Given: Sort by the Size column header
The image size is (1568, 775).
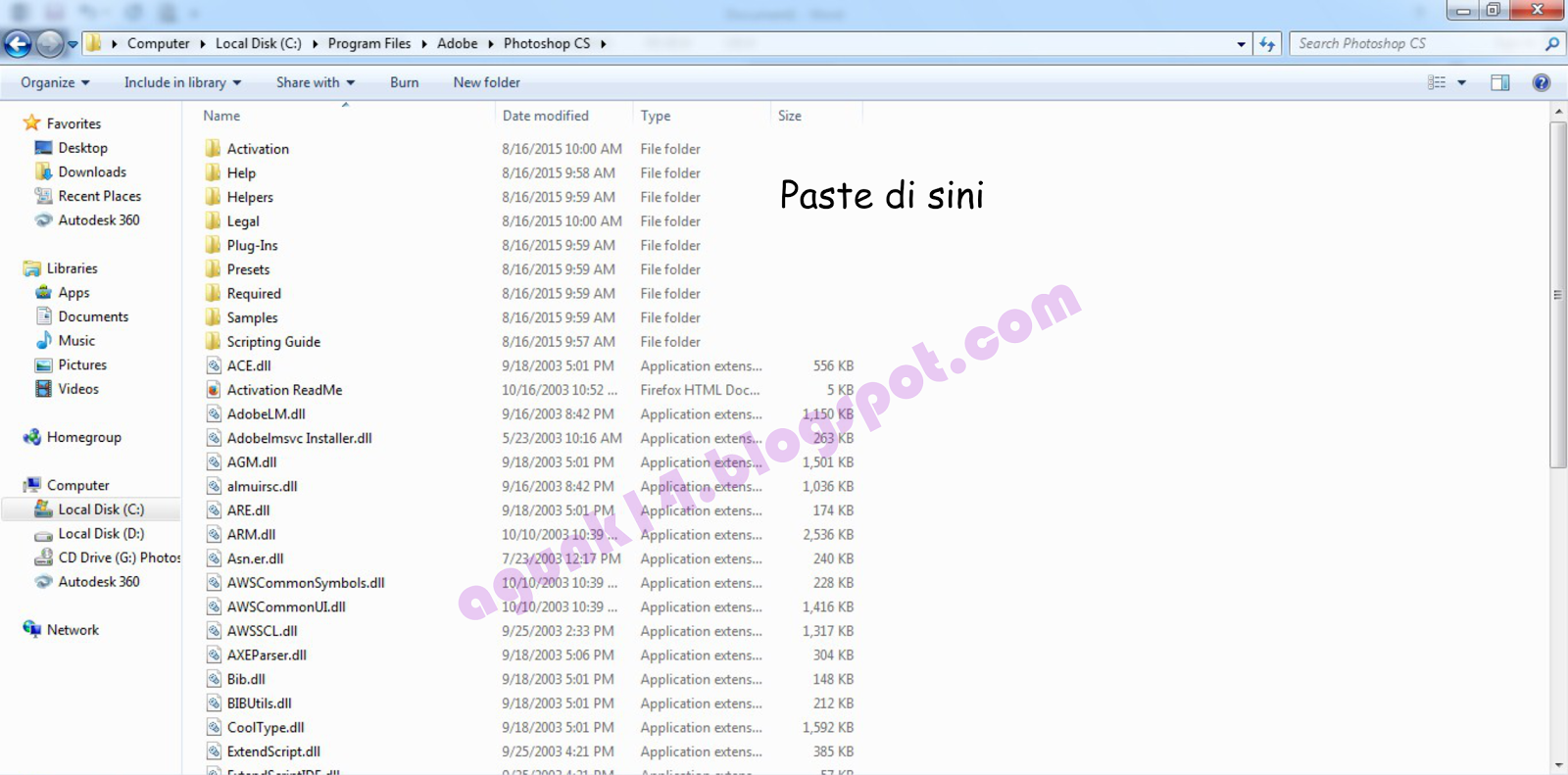Looking at the screenshot, I should (790, 116).
